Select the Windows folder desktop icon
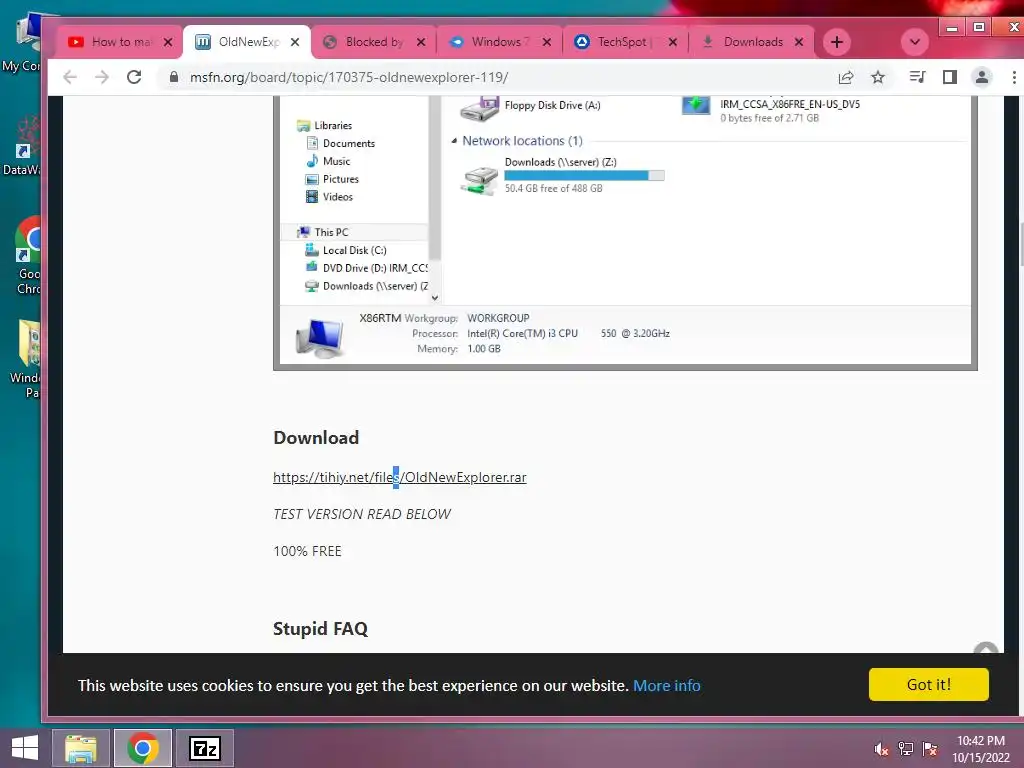This screenshot has width=1024, height=768. (x=25, y=359)
